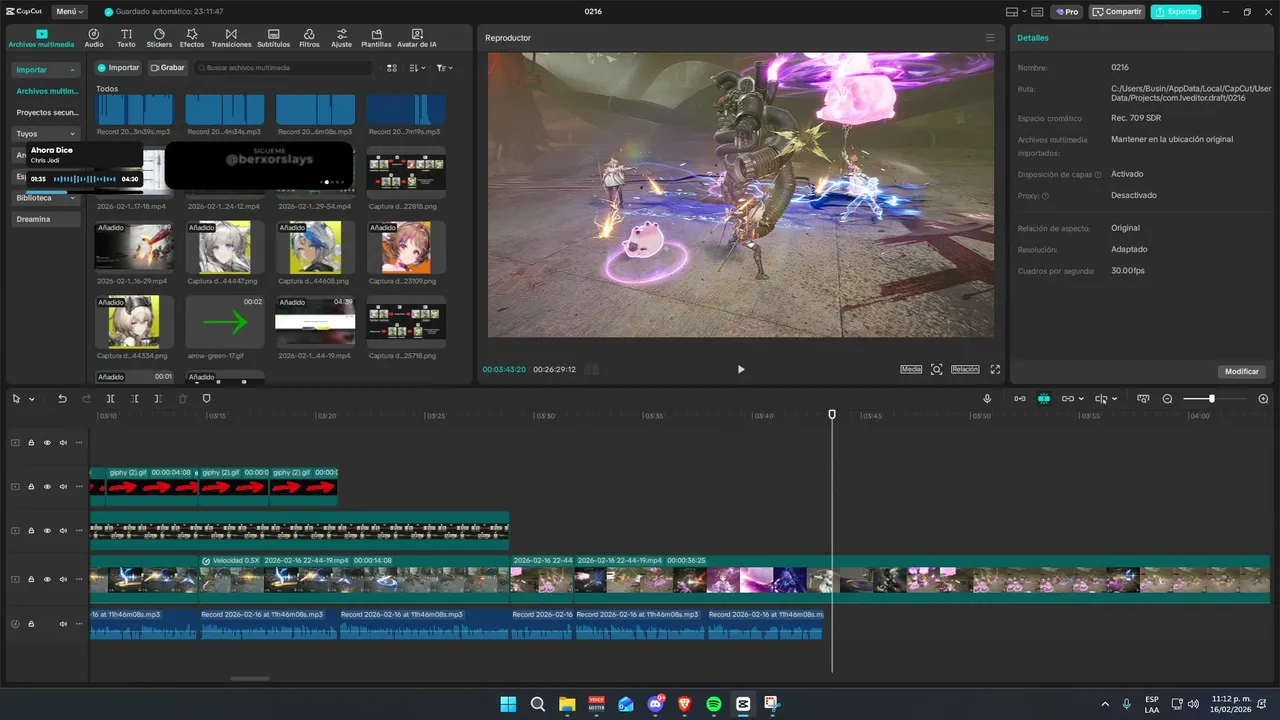The image size is (1280, 720).
Task: Switch to the Texto tab
Action: pyautogui.click(x=126, y=38)
